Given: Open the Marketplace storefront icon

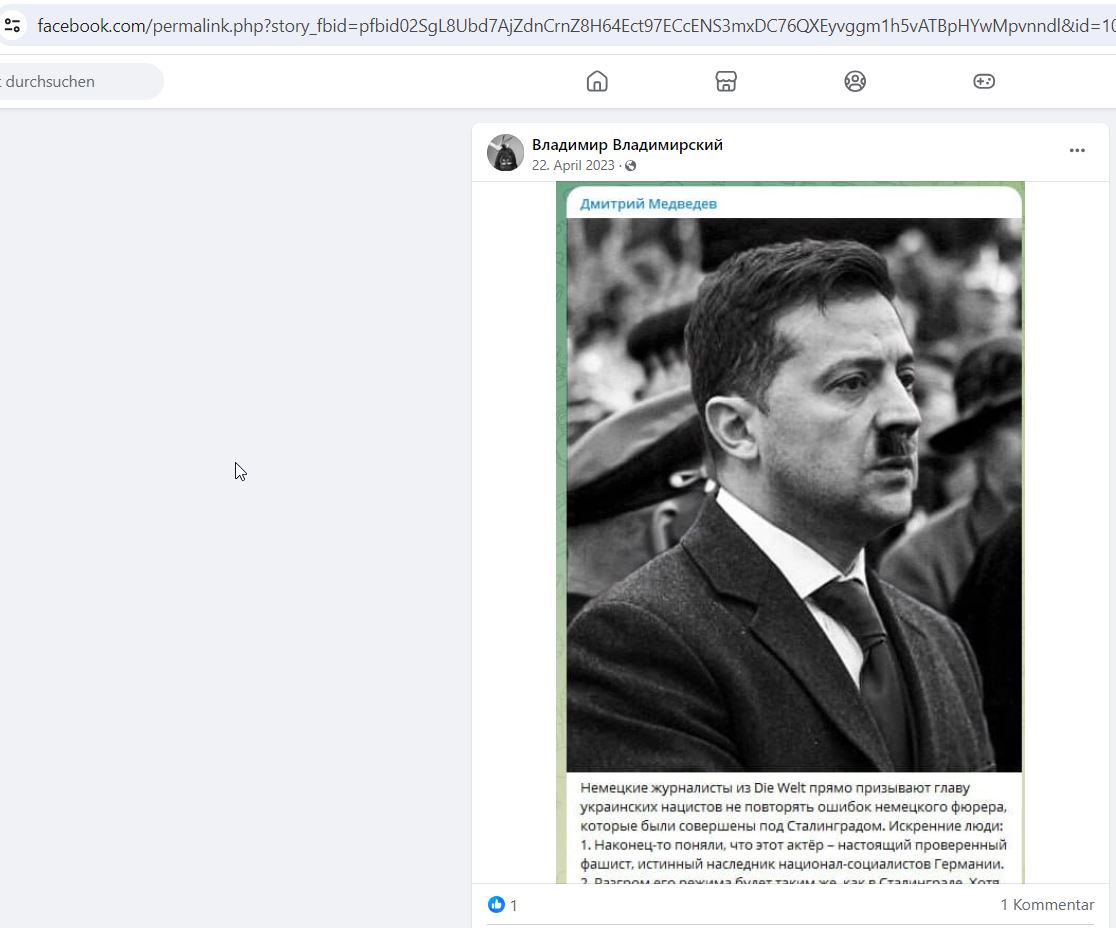Looking at the screenshot, I should [726, 81].
